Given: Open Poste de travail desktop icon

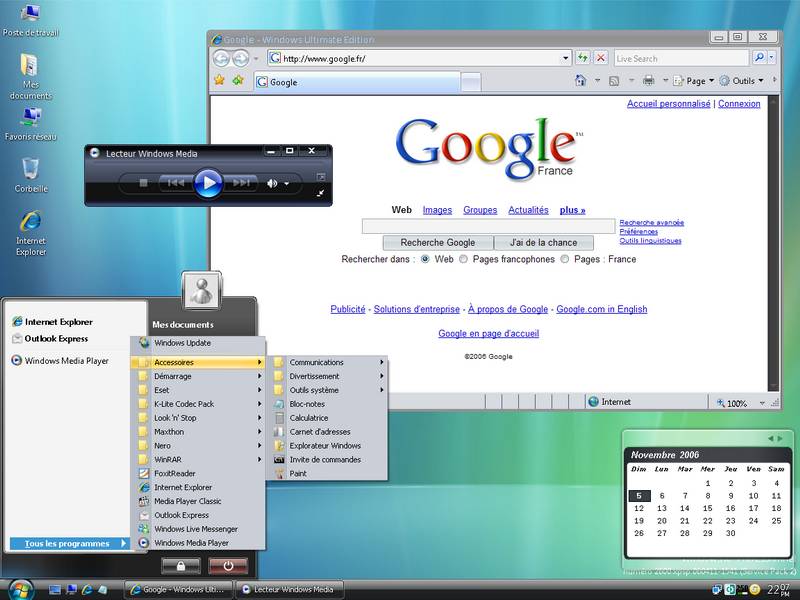Looking at the screenshot, I should (x=31, y=20).
